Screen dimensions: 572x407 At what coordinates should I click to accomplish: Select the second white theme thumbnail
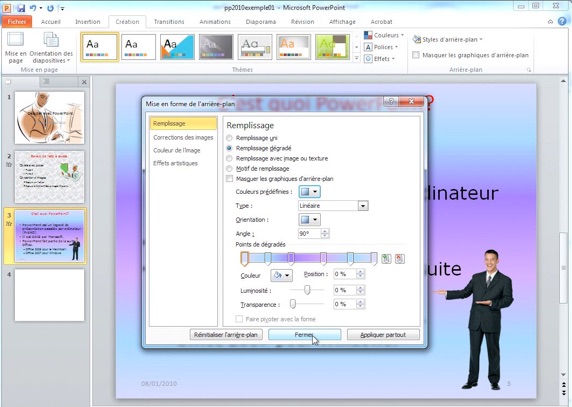[x=138, y=47]
